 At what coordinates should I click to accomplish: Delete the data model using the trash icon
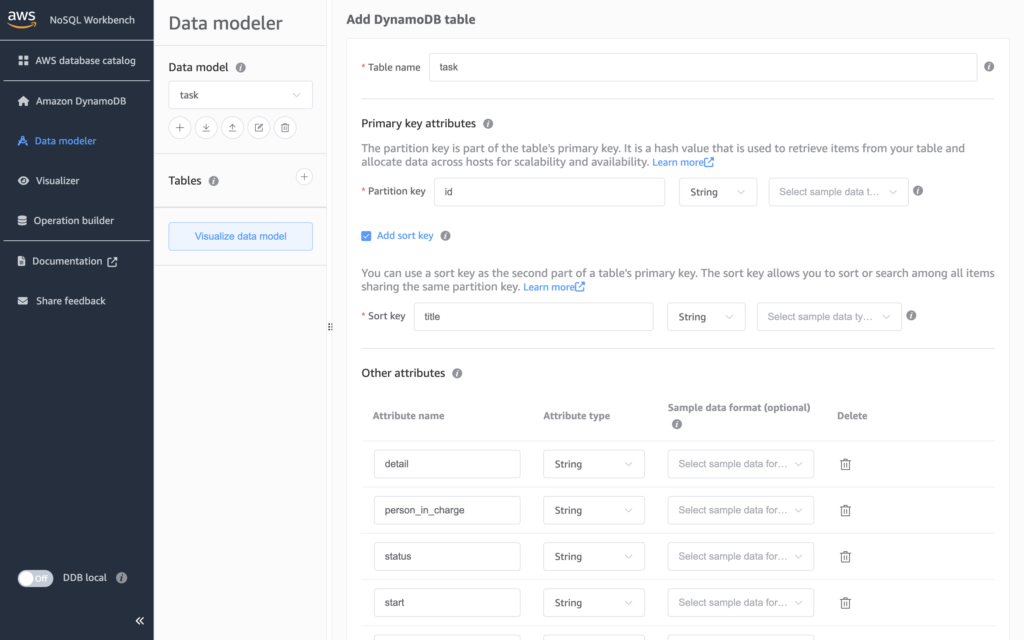tap(285, 127)
